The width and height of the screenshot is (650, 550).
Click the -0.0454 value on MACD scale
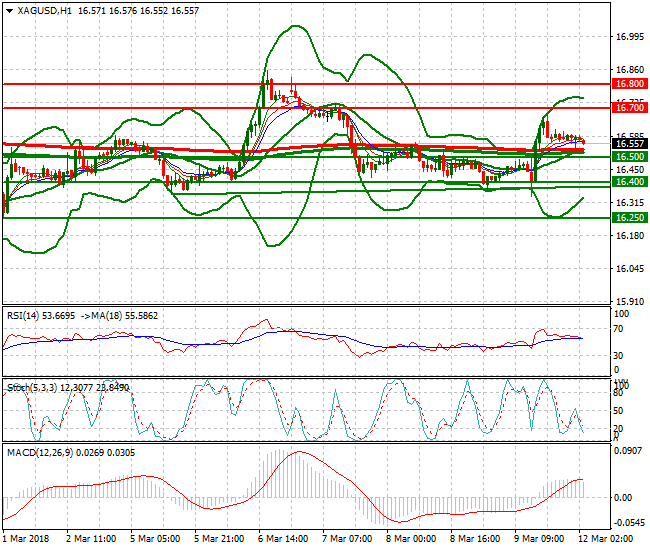coord(629,522)
